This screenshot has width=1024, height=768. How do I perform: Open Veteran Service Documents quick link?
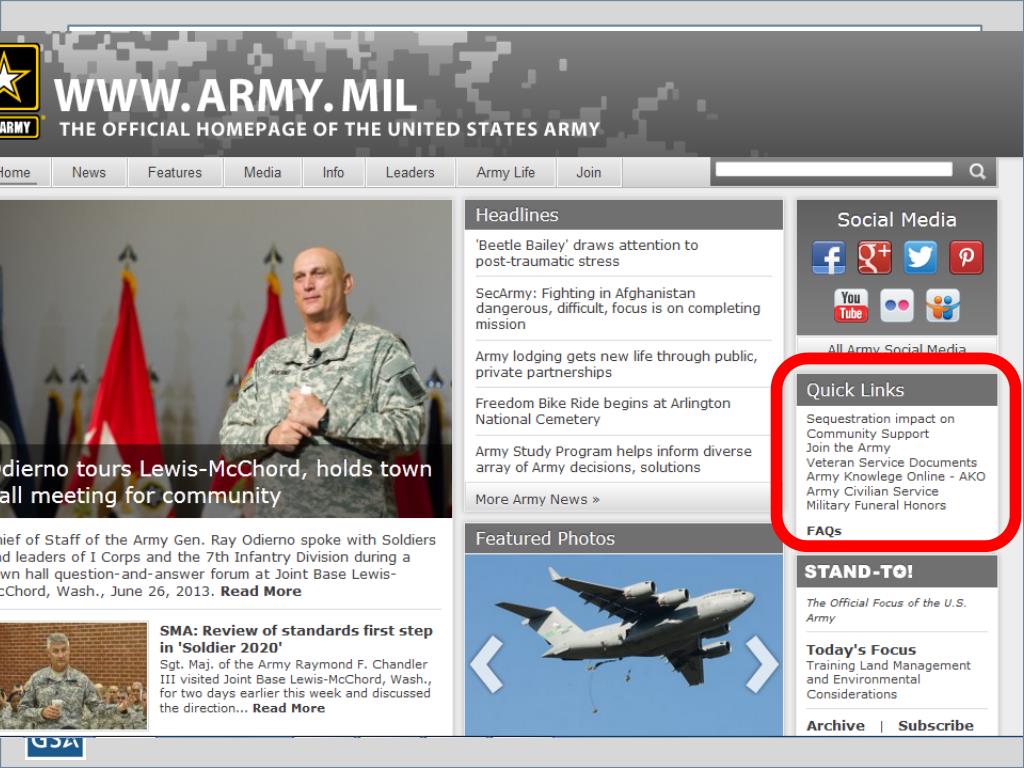point(891,462)
